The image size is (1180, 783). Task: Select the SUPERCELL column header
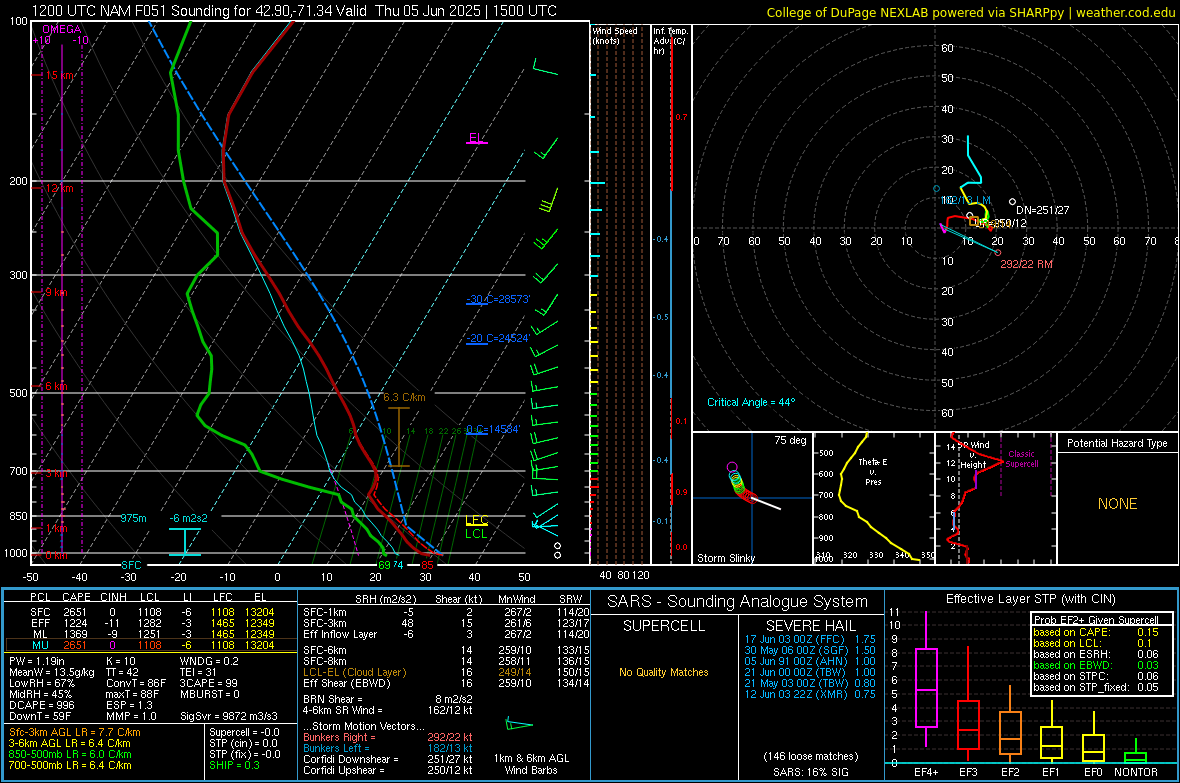[x=664, y=626]
